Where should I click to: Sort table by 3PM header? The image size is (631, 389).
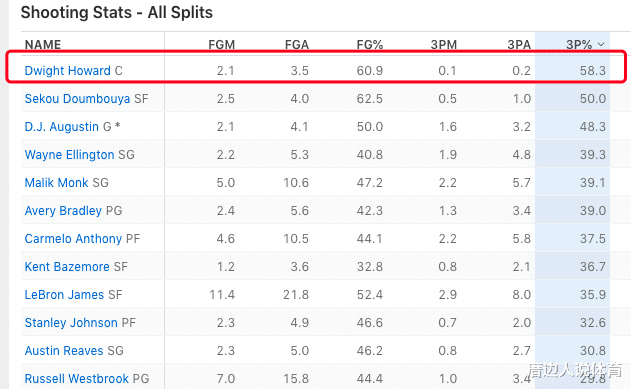443,45
